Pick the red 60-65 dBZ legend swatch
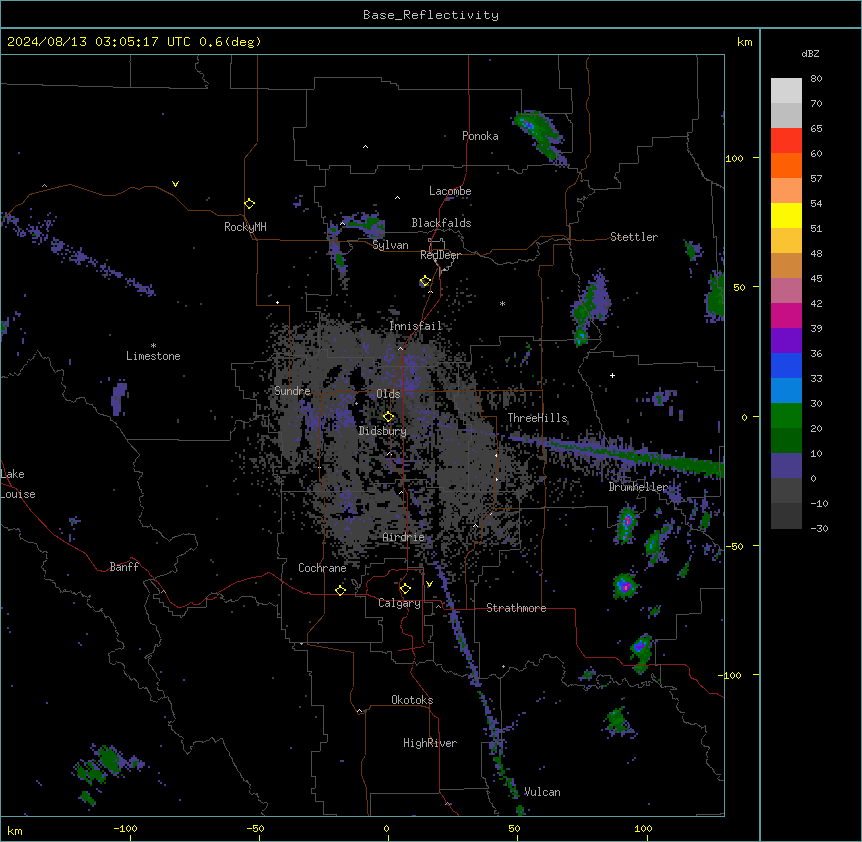 [x=786, y=140]
